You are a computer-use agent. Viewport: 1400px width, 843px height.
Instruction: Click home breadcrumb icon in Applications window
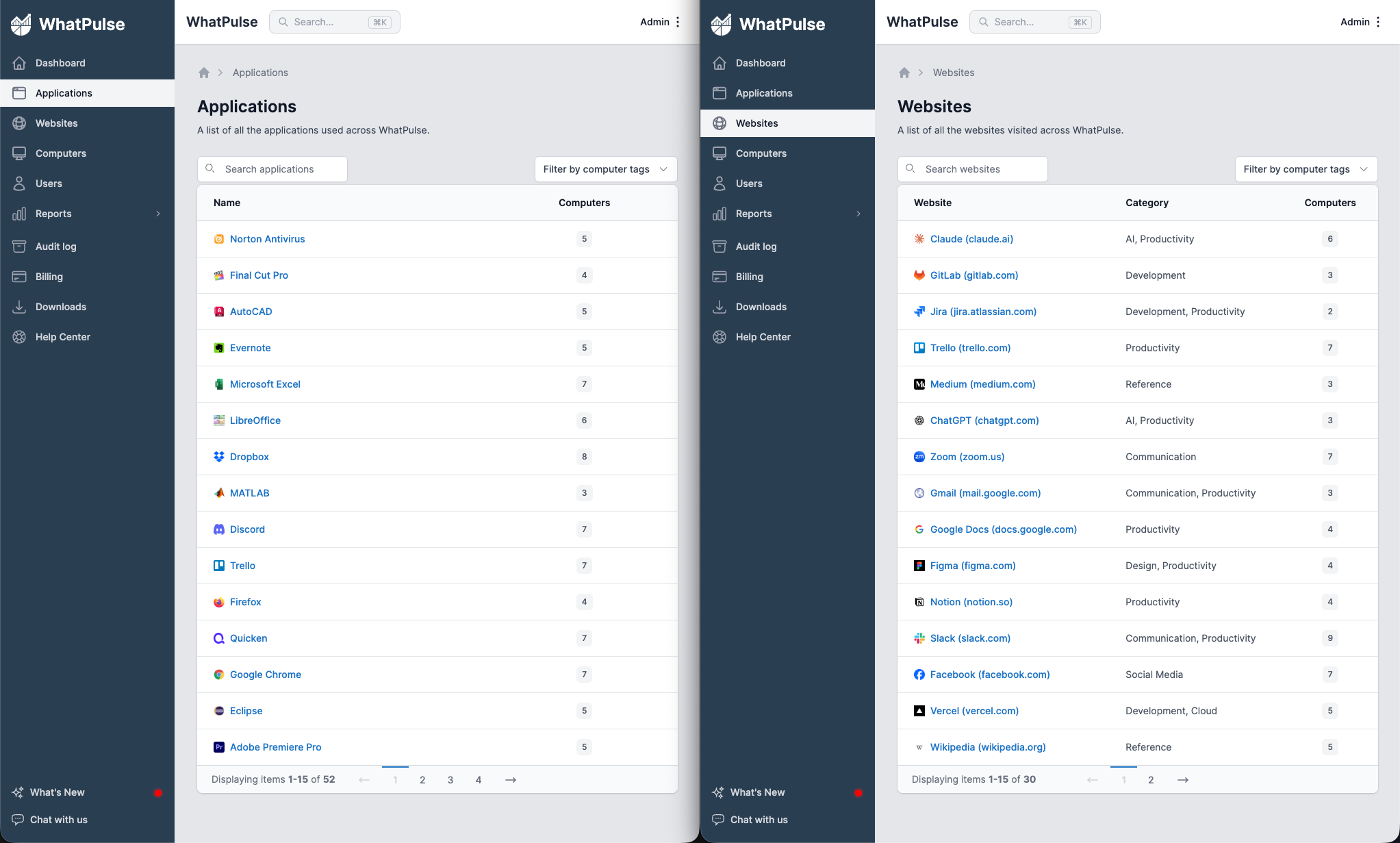[204, 73]
